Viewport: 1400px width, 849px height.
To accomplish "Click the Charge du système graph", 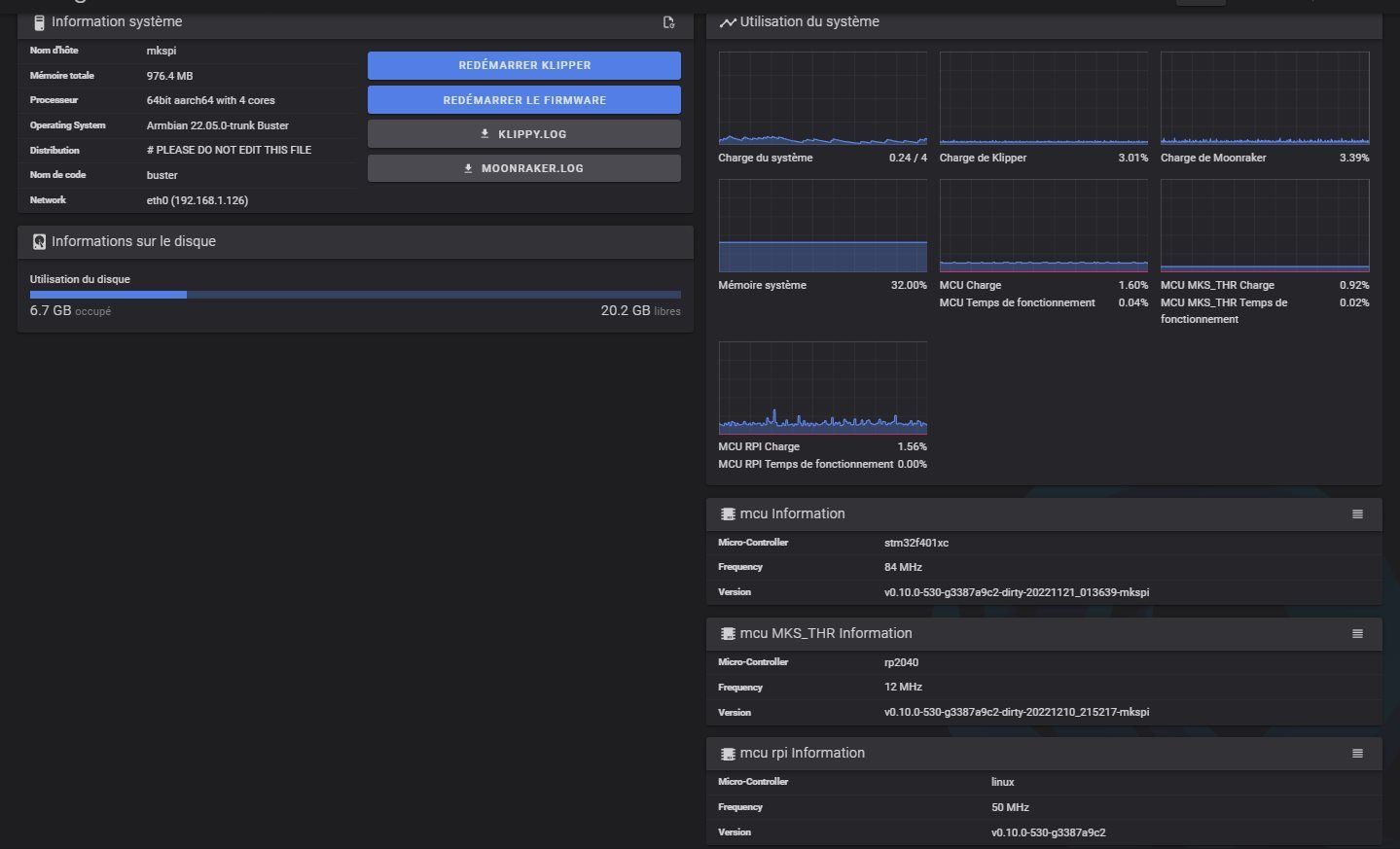I will coord(822,98).
